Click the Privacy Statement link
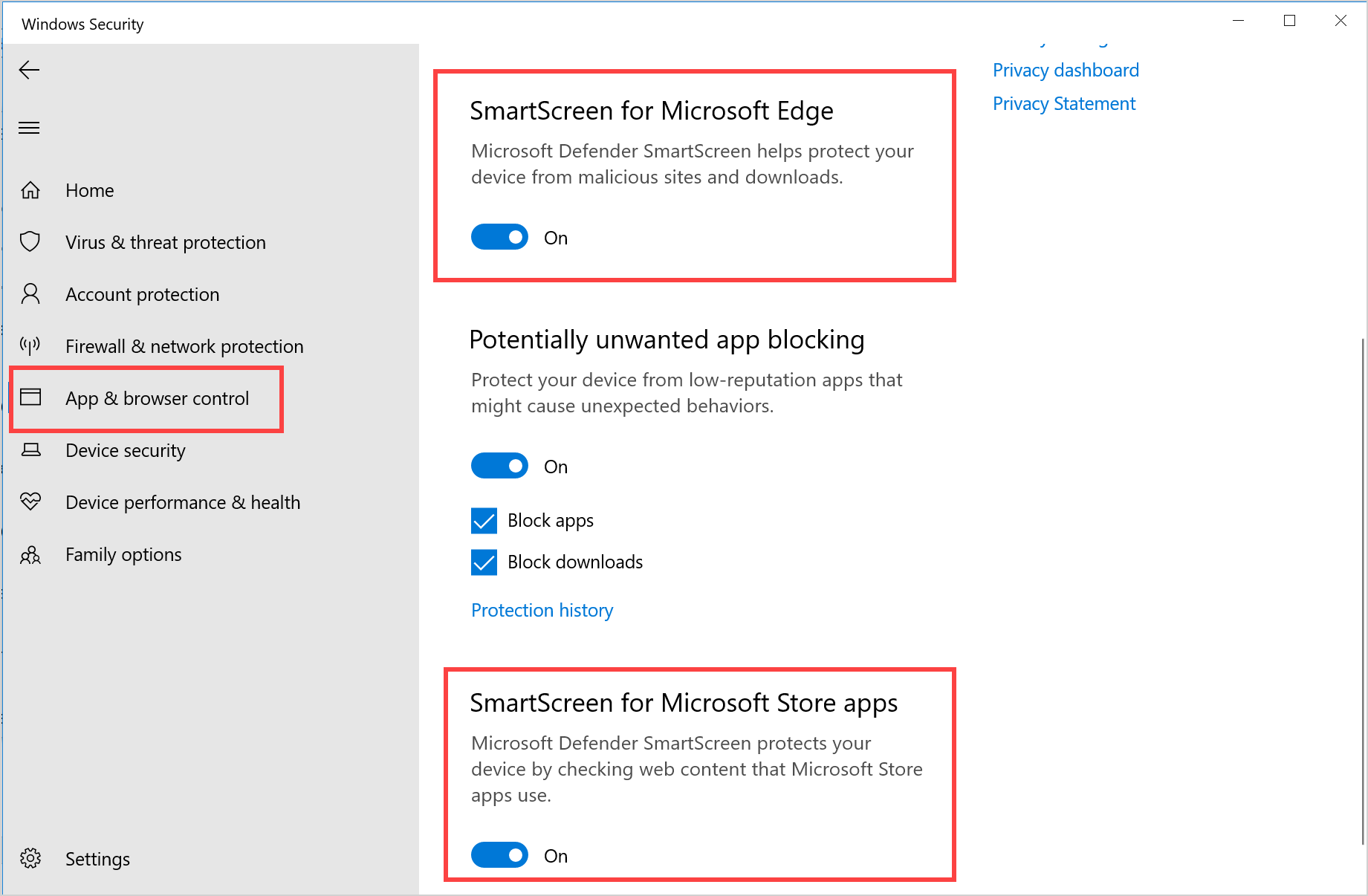 1063,104
